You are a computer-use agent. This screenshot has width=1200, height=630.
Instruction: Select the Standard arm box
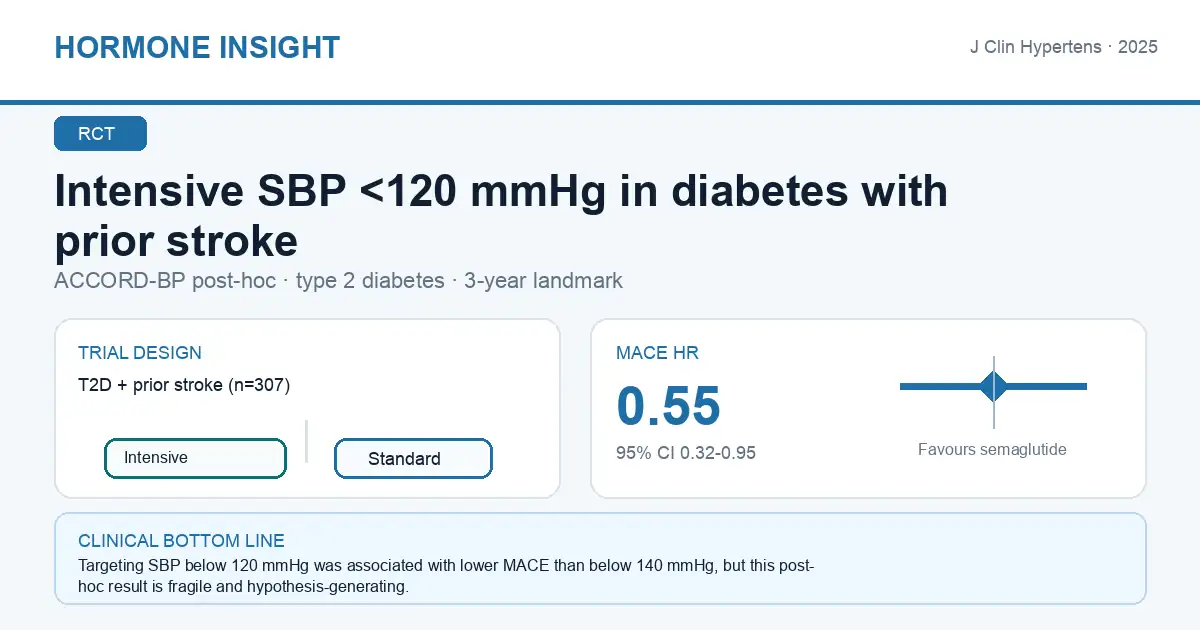point(413,459)
